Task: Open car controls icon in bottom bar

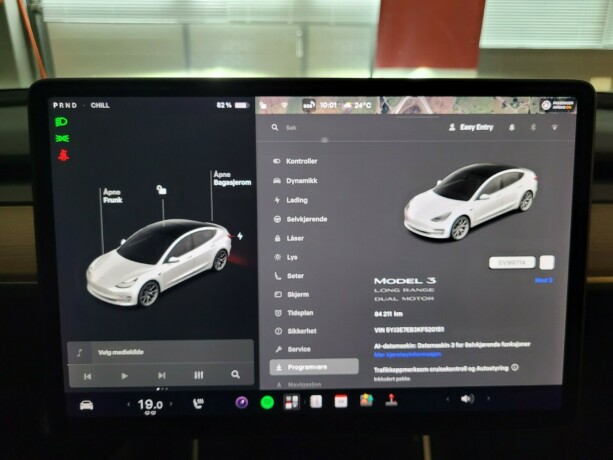Action: (86, 405)
